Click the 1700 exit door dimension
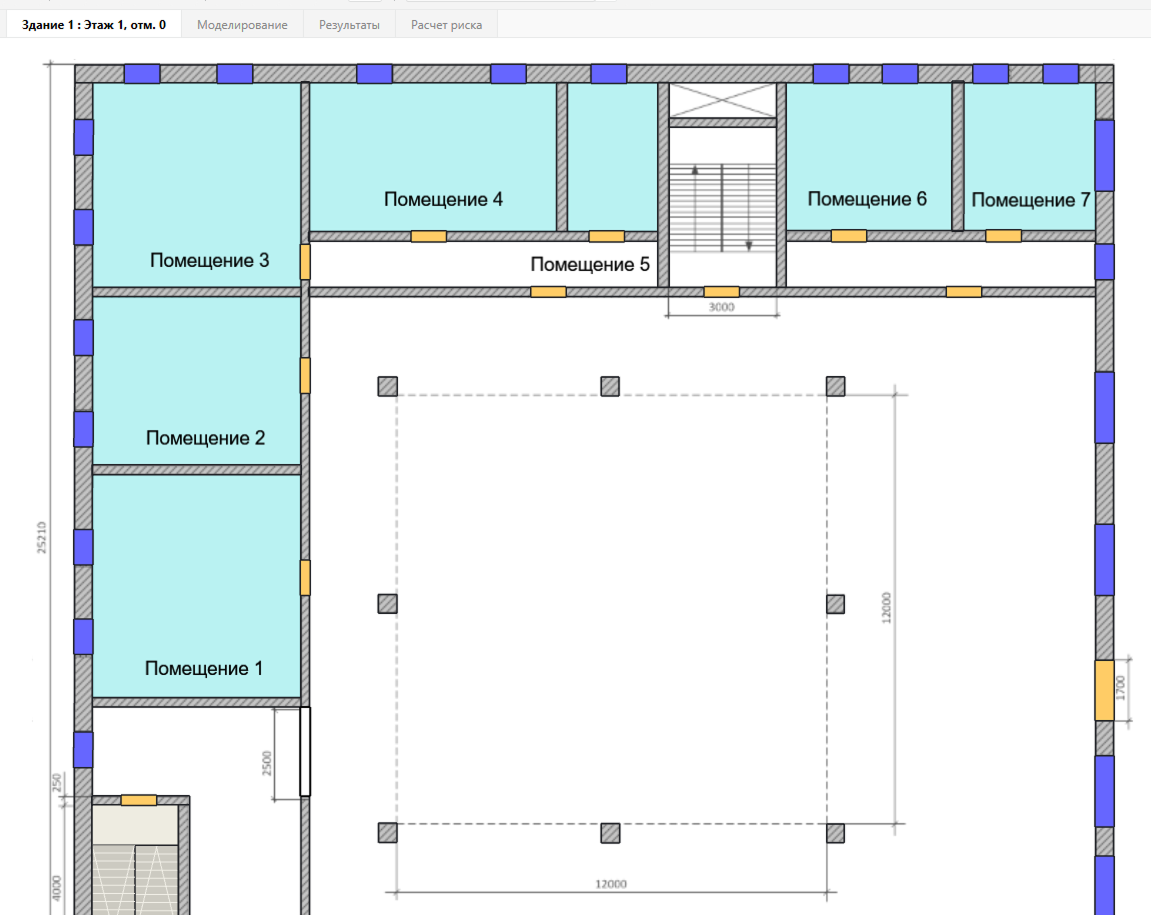The image size is (1151, 915). coord(1120,688)
